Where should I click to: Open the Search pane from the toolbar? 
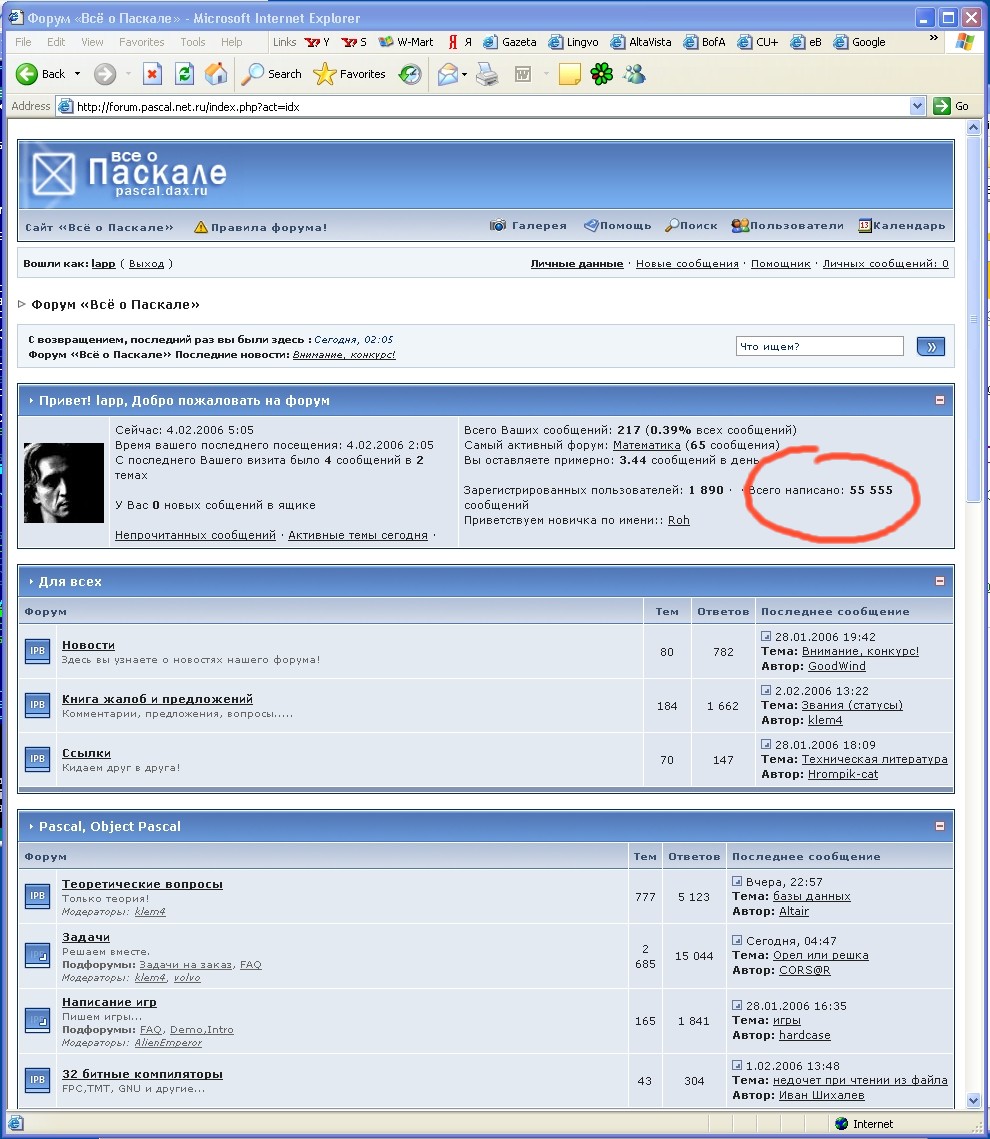[271, 74]
